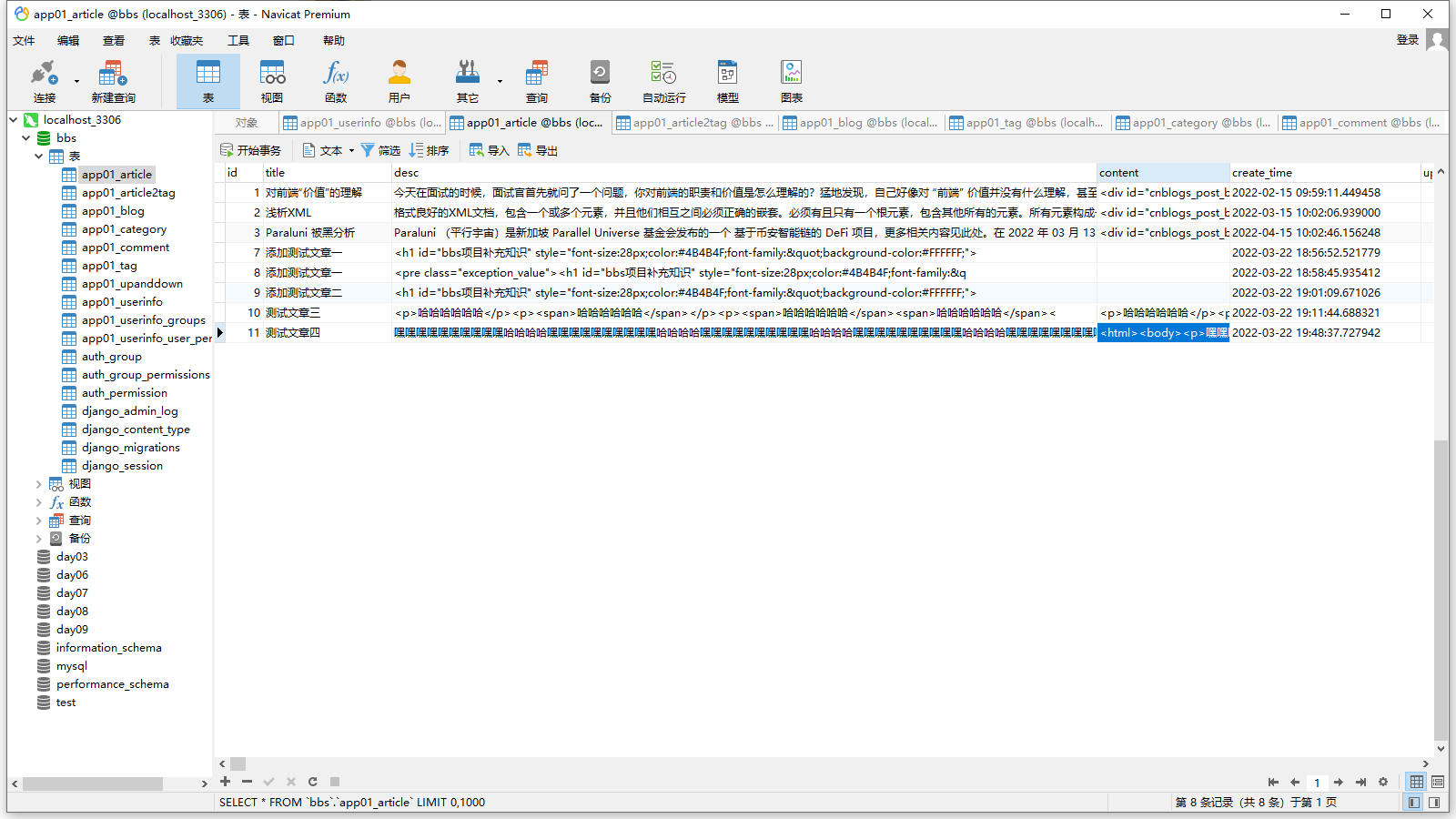Select django_migrations in the table tree
The image size is (1456, 819).
click(131, 447)
